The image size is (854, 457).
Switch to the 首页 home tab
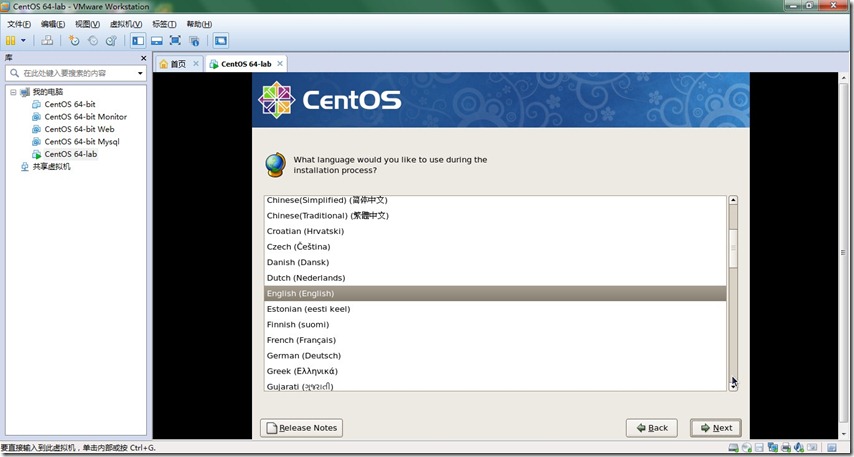pyautogui.click(x=178, y=64)
